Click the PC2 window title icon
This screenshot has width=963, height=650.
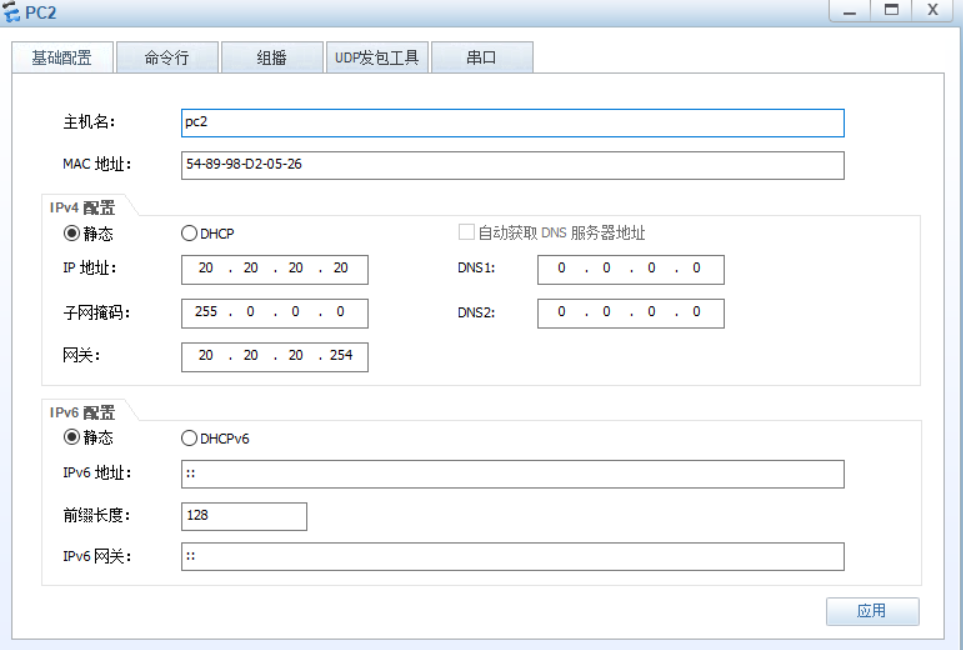pos(11,12)
